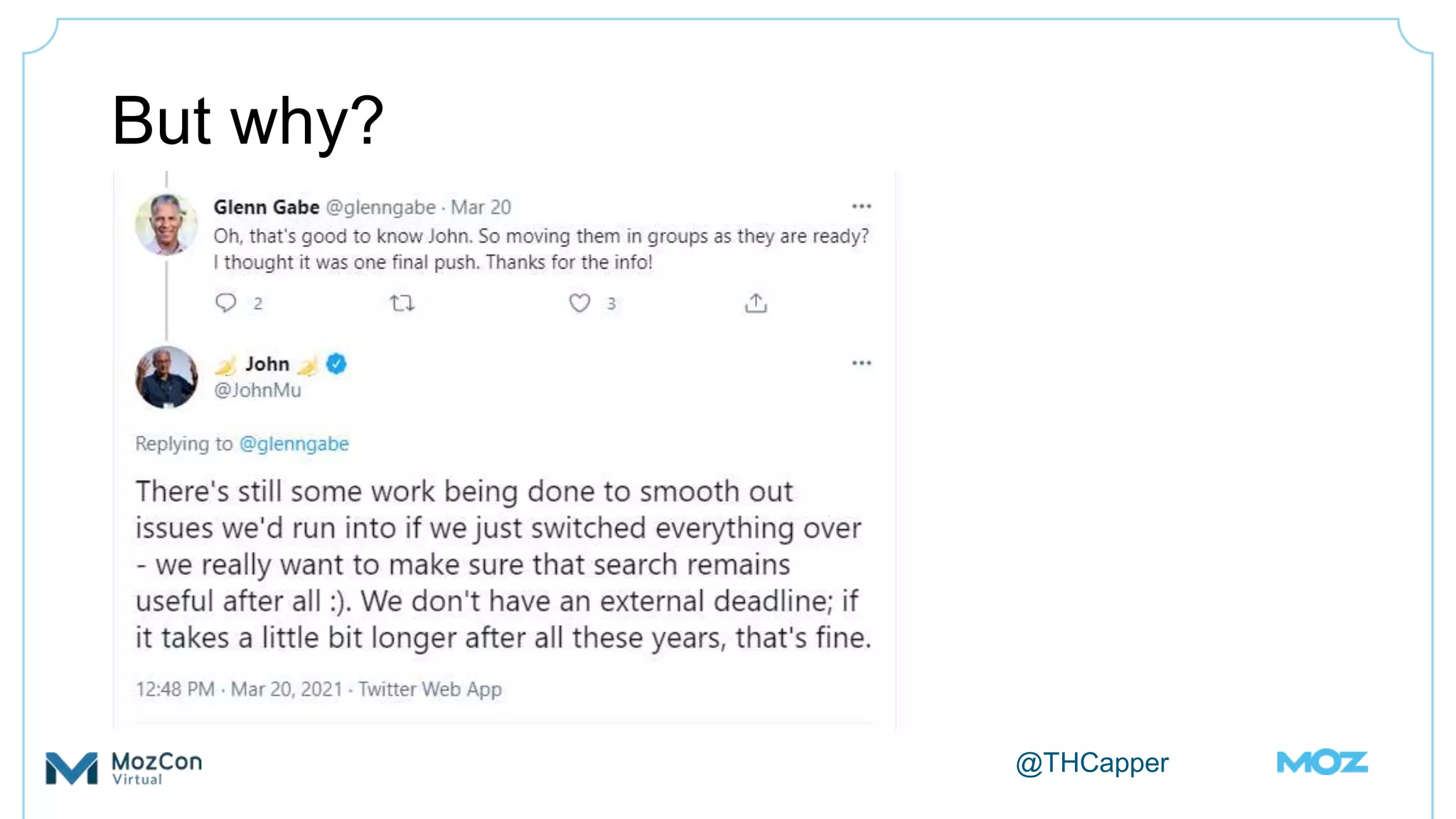
Task: Click the retweet icon under Glenn's tweet
Action: click(x=402, y=304)
